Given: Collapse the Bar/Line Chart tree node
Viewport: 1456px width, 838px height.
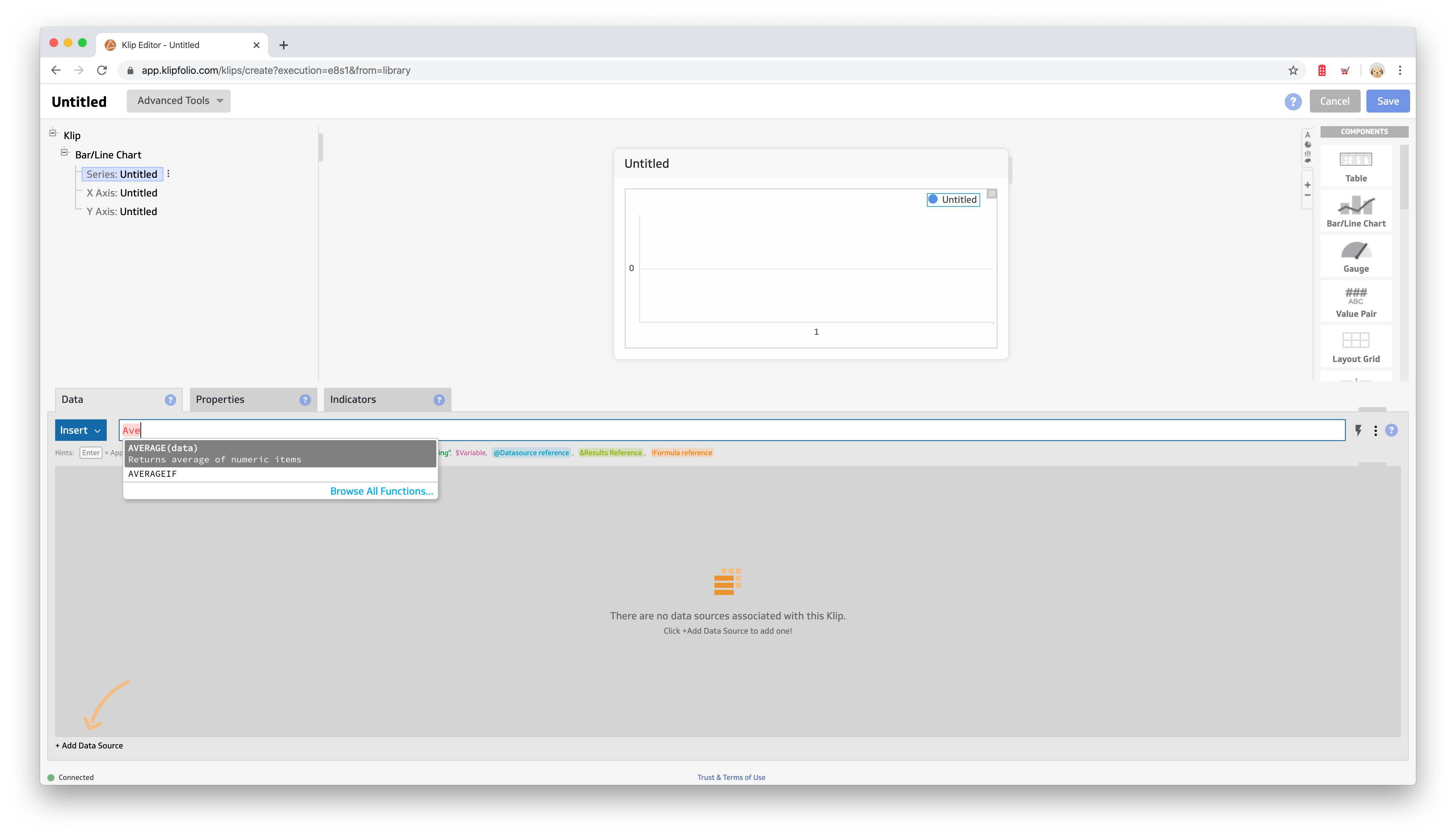Looking at the screenshot, I should (64, 153).
